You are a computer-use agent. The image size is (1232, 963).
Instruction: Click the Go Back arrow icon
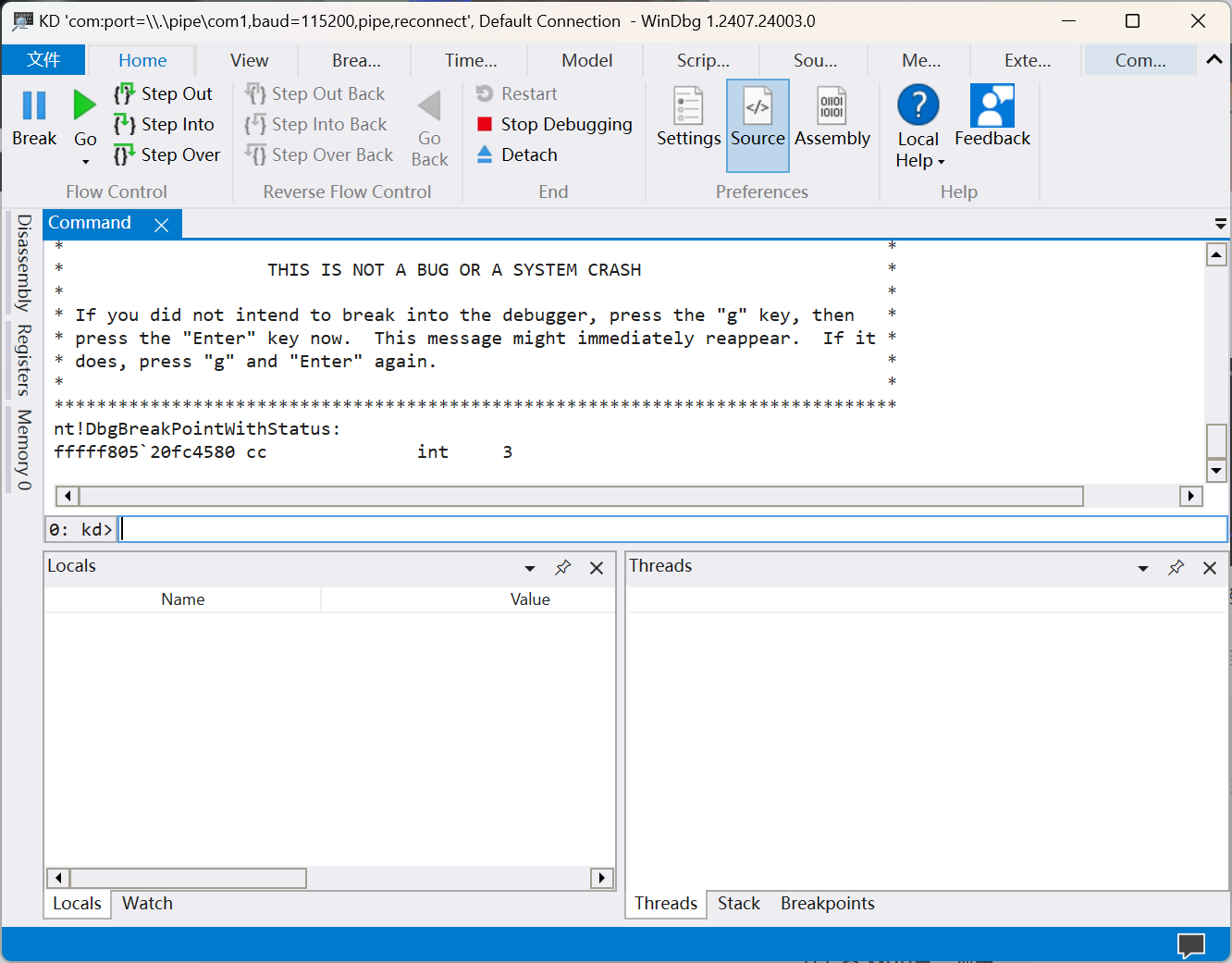pyautogui.click(x=429, y=107)
